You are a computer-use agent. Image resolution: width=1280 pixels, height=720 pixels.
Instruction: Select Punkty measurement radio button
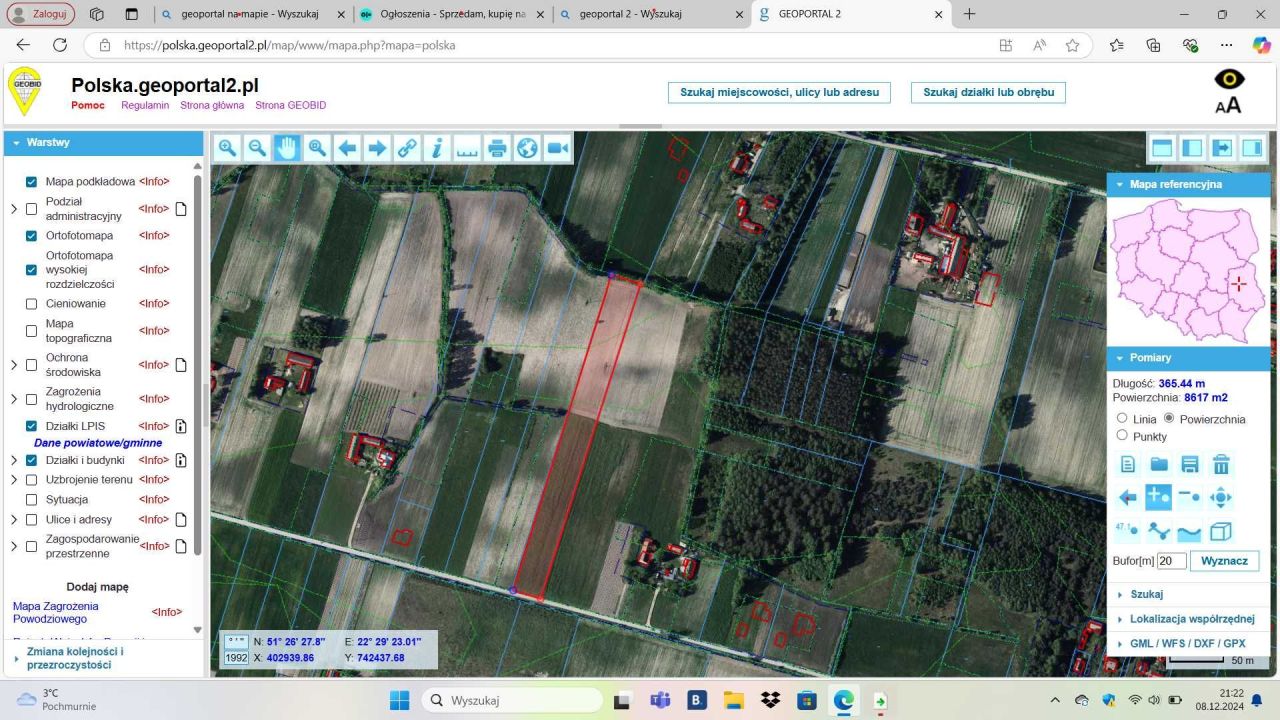1122,435
